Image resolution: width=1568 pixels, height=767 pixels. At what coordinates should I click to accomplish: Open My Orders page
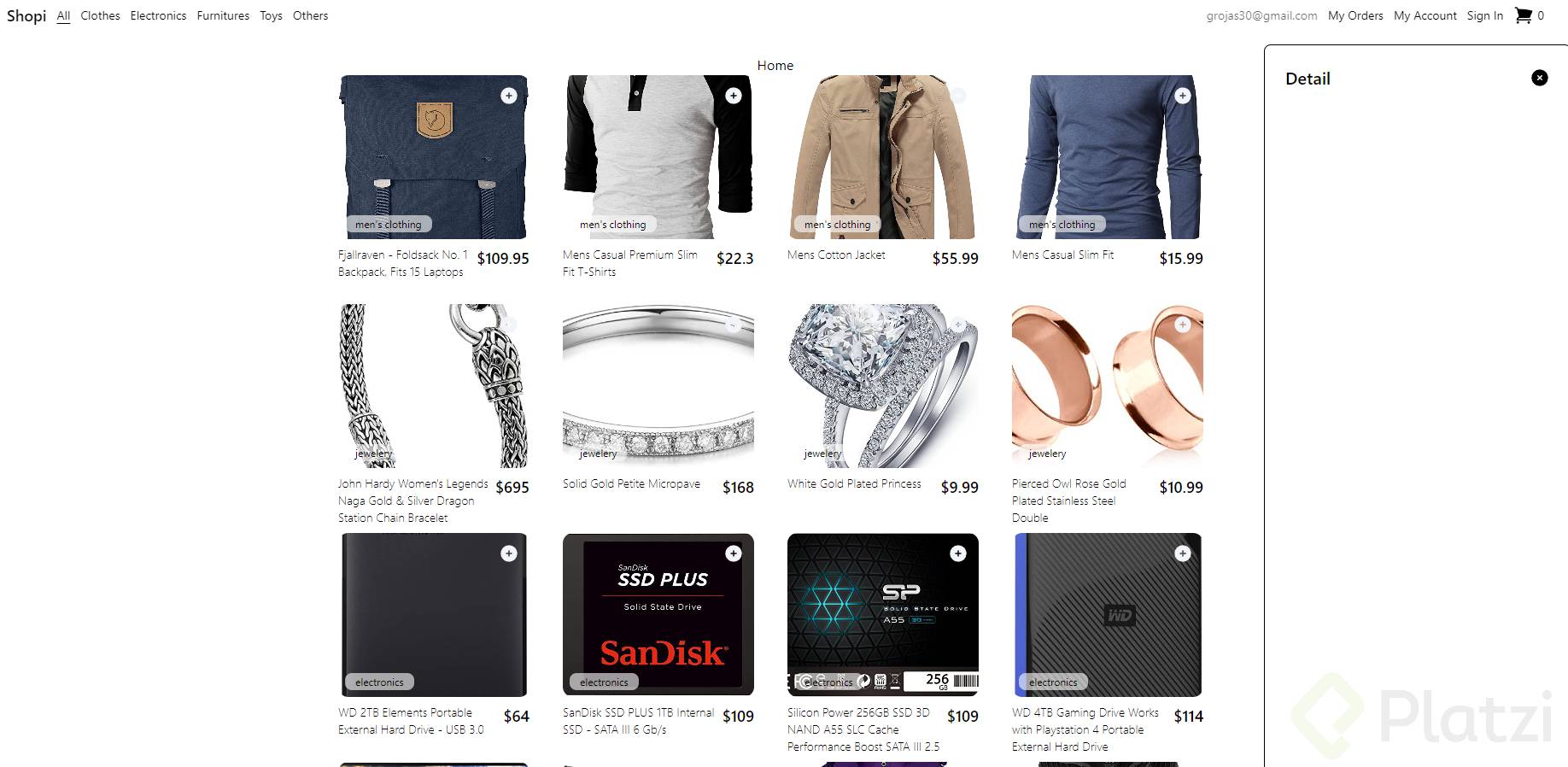coord(1355,15)
